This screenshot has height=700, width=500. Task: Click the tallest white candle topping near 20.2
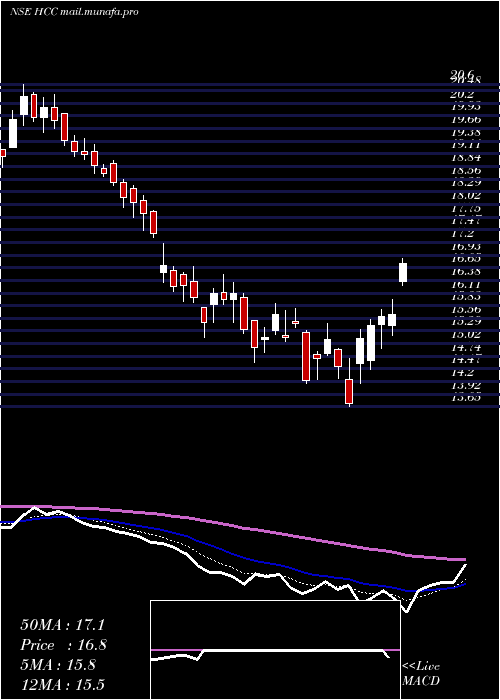coord(24,105)
